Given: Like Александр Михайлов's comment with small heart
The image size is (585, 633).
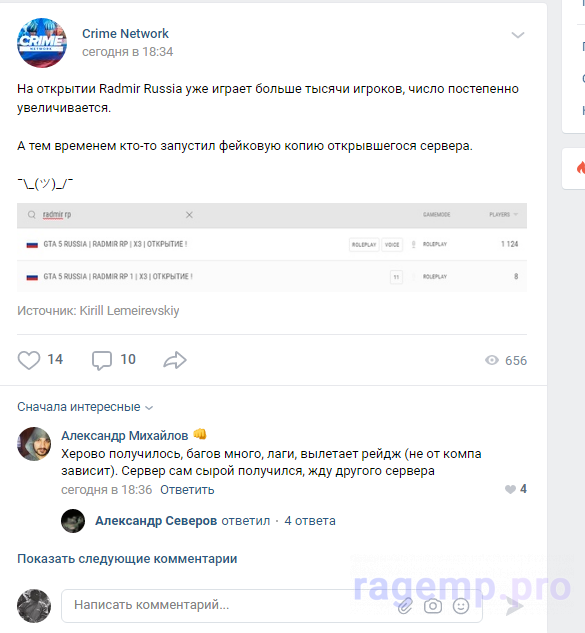Looking at the screenshot, I should (x=510, y=489).
